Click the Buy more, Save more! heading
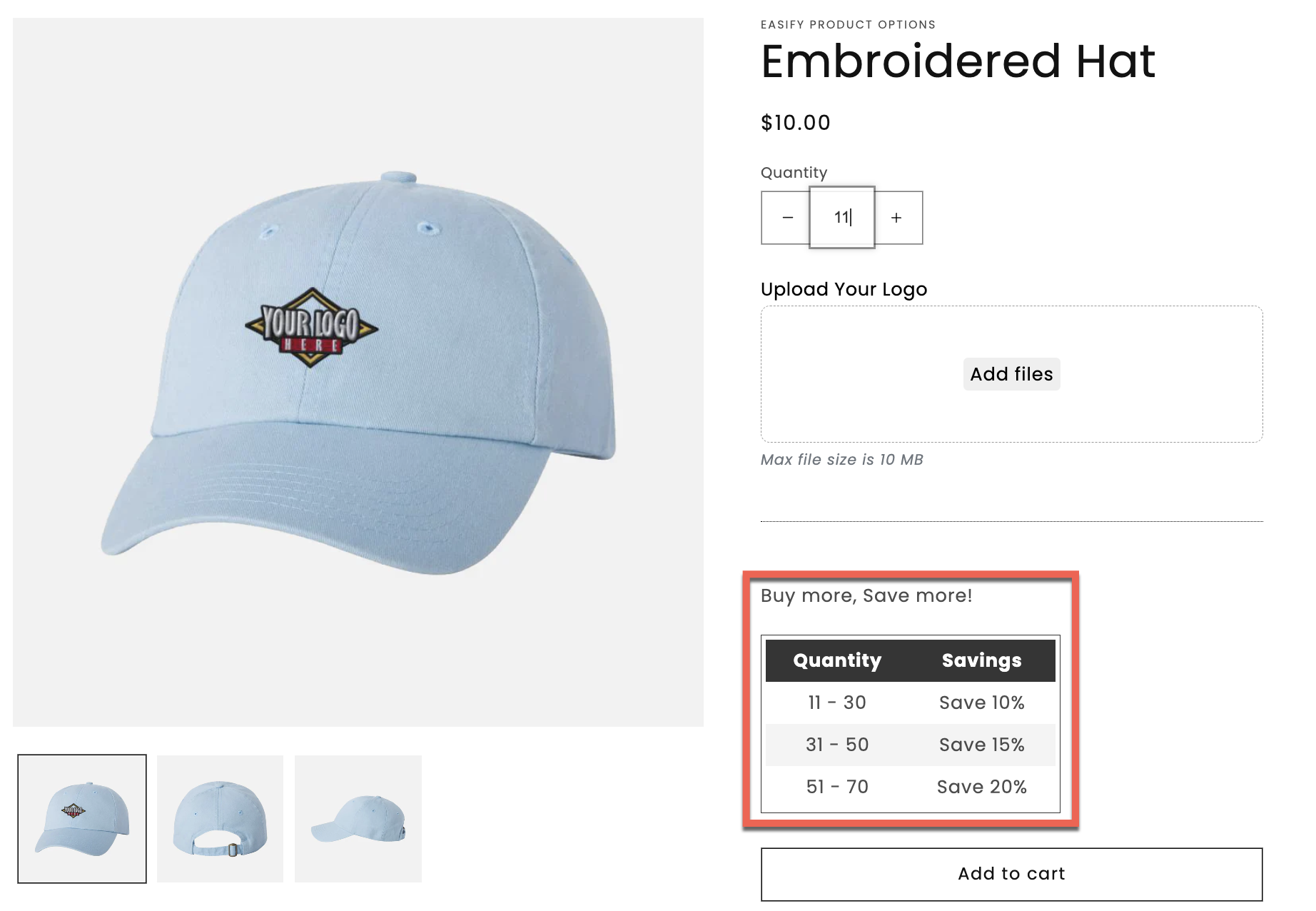Screen dimensions: 1316x911 866,595
